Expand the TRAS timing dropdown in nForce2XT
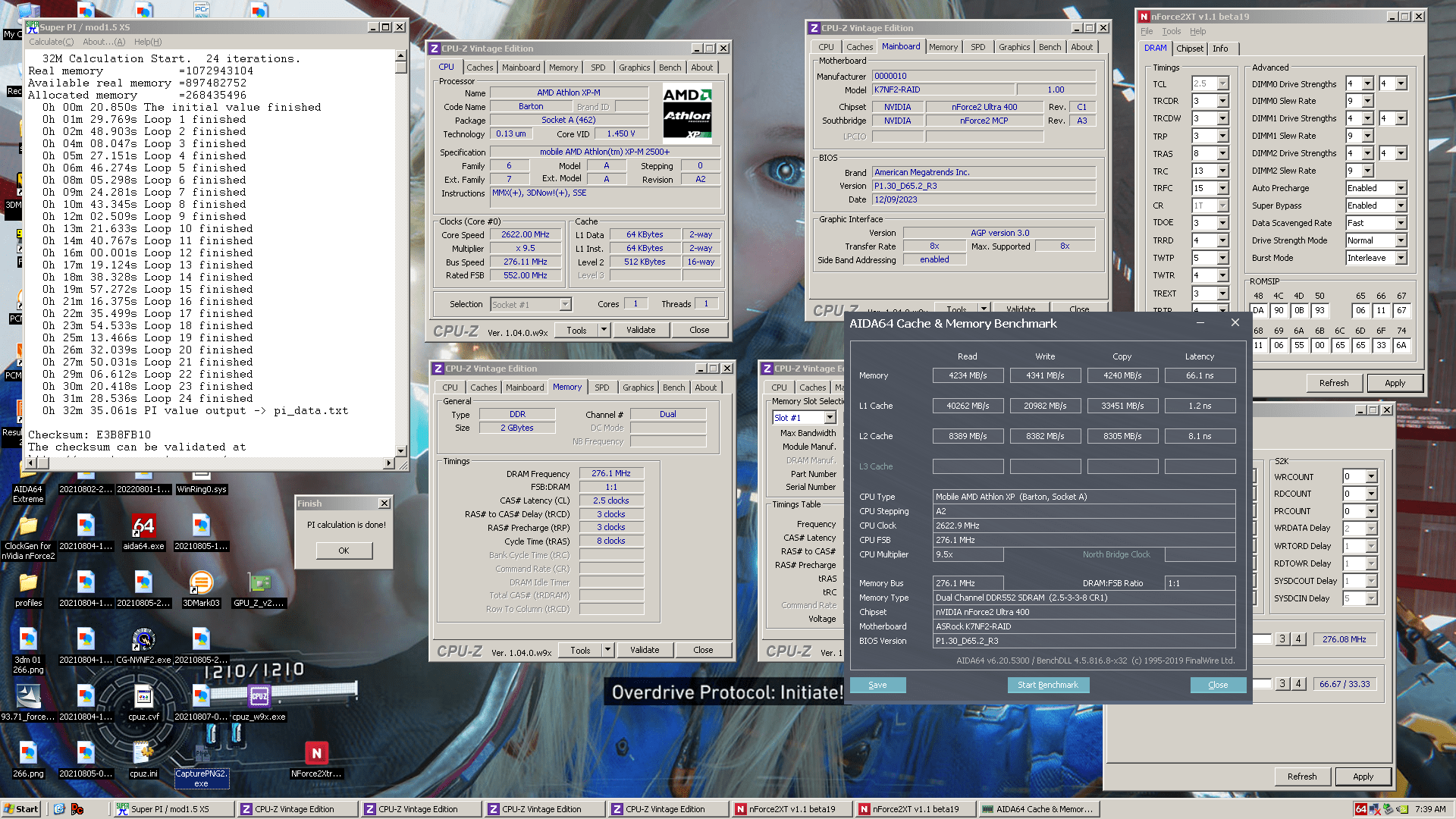Image resolution: width=1456 pixels, height=819 pixels. tap(1223, 153)
